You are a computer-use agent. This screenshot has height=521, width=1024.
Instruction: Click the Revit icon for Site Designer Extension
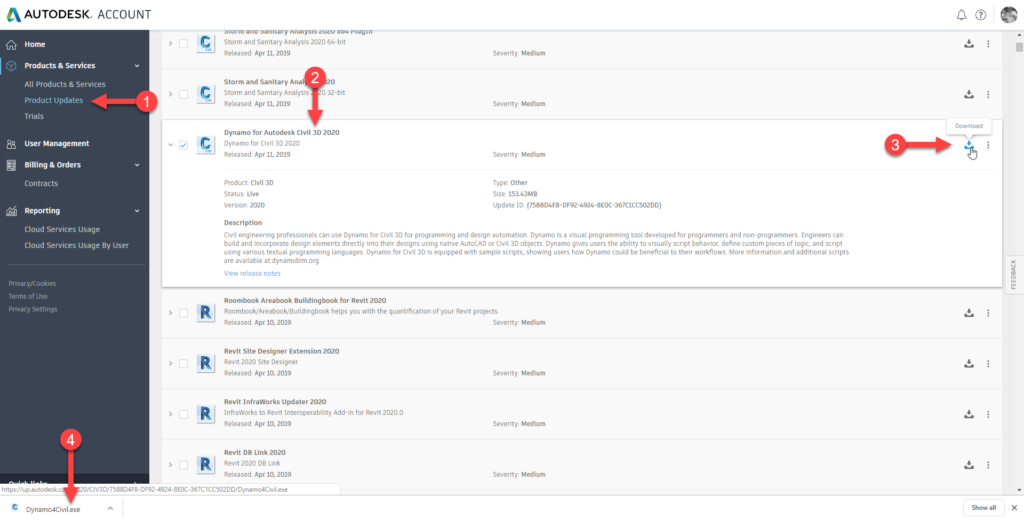point(206,364)
